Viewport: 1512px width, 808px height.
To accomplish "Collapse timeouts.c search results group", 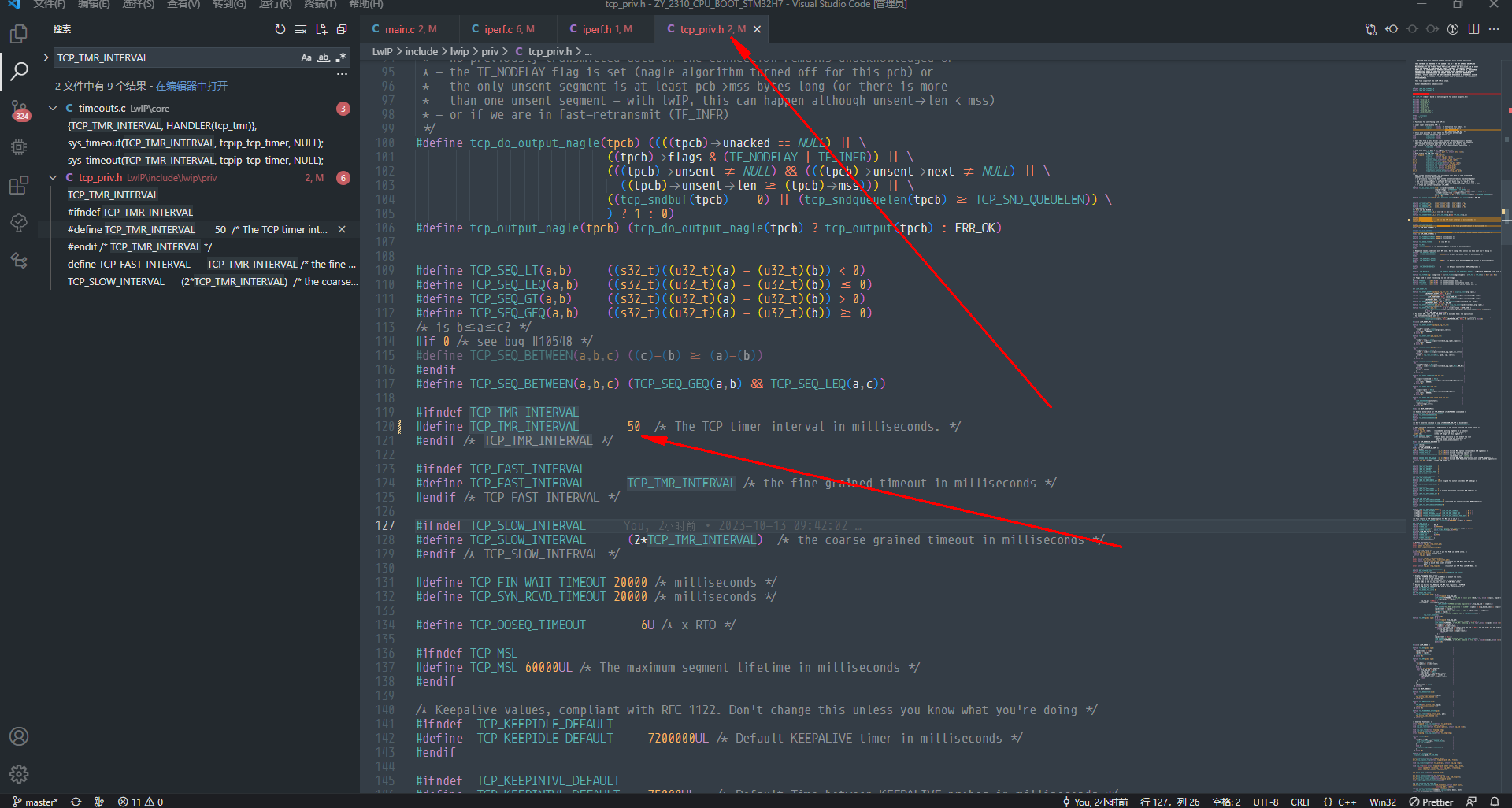I will click(x=53, y=108).
